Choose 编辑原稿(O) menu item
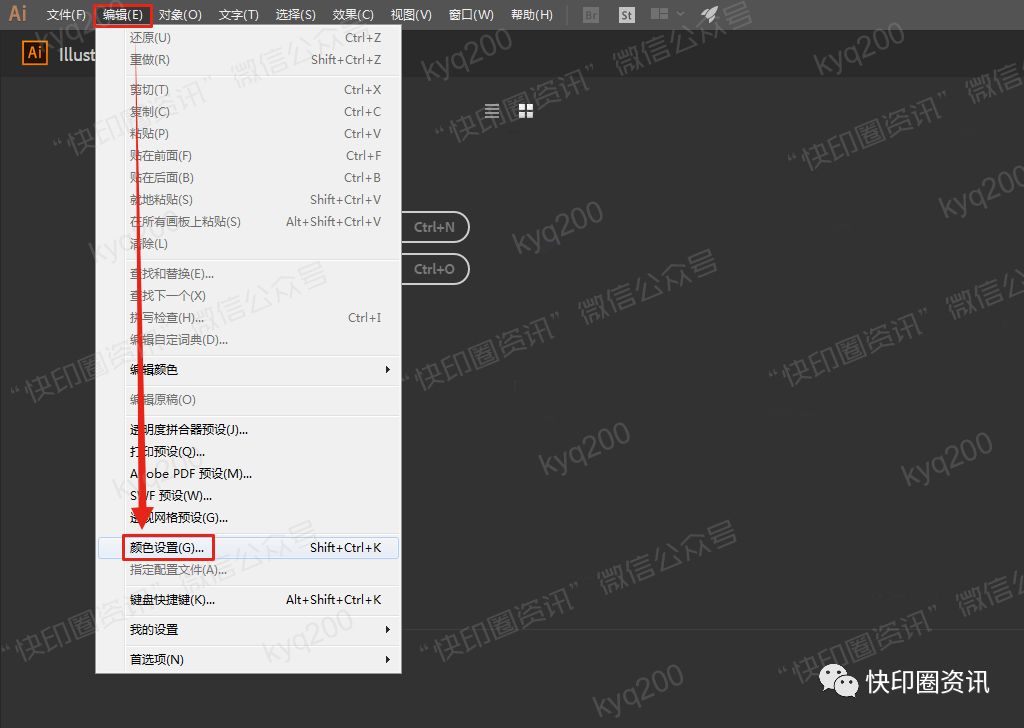Viewport: 1024px width, 728px height. pyautogui.click(x=248, y=400)
